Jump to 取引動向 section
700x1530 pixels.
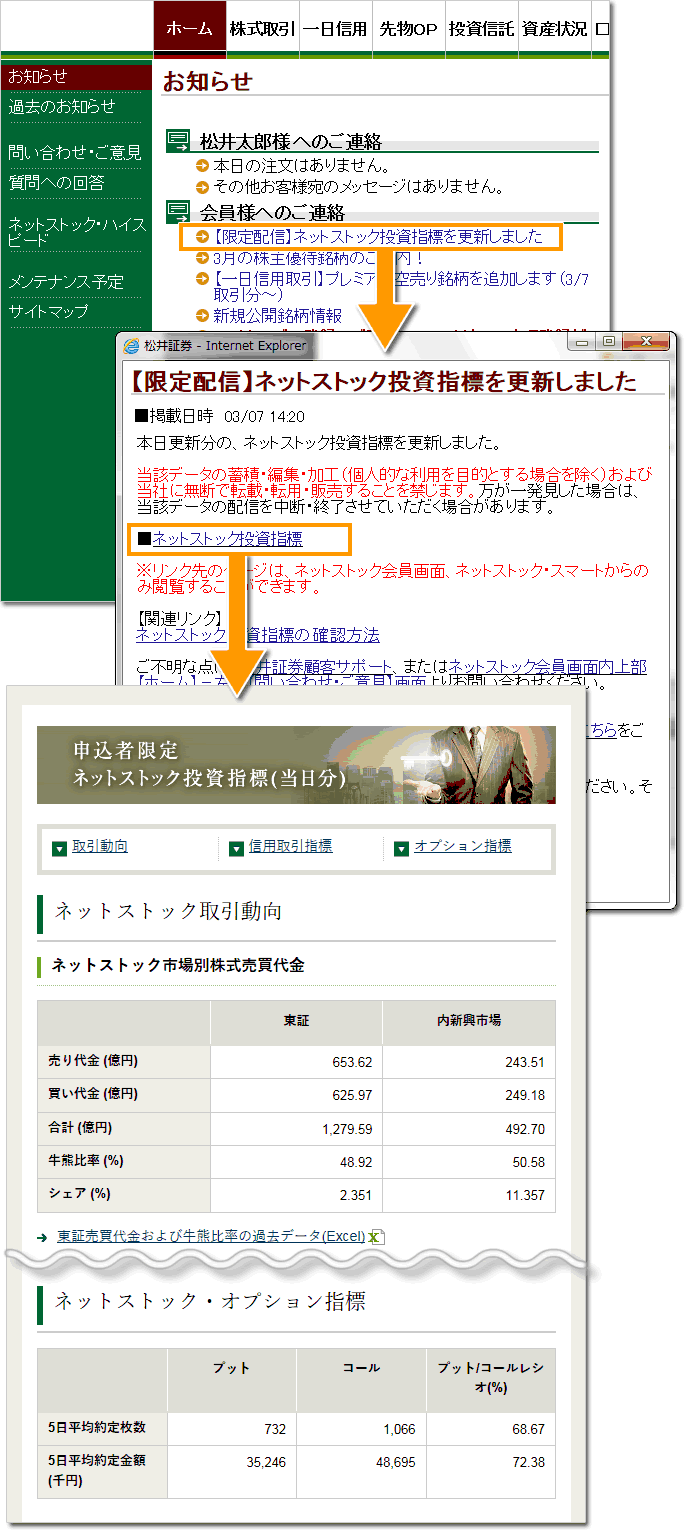[x=100, y=846]
